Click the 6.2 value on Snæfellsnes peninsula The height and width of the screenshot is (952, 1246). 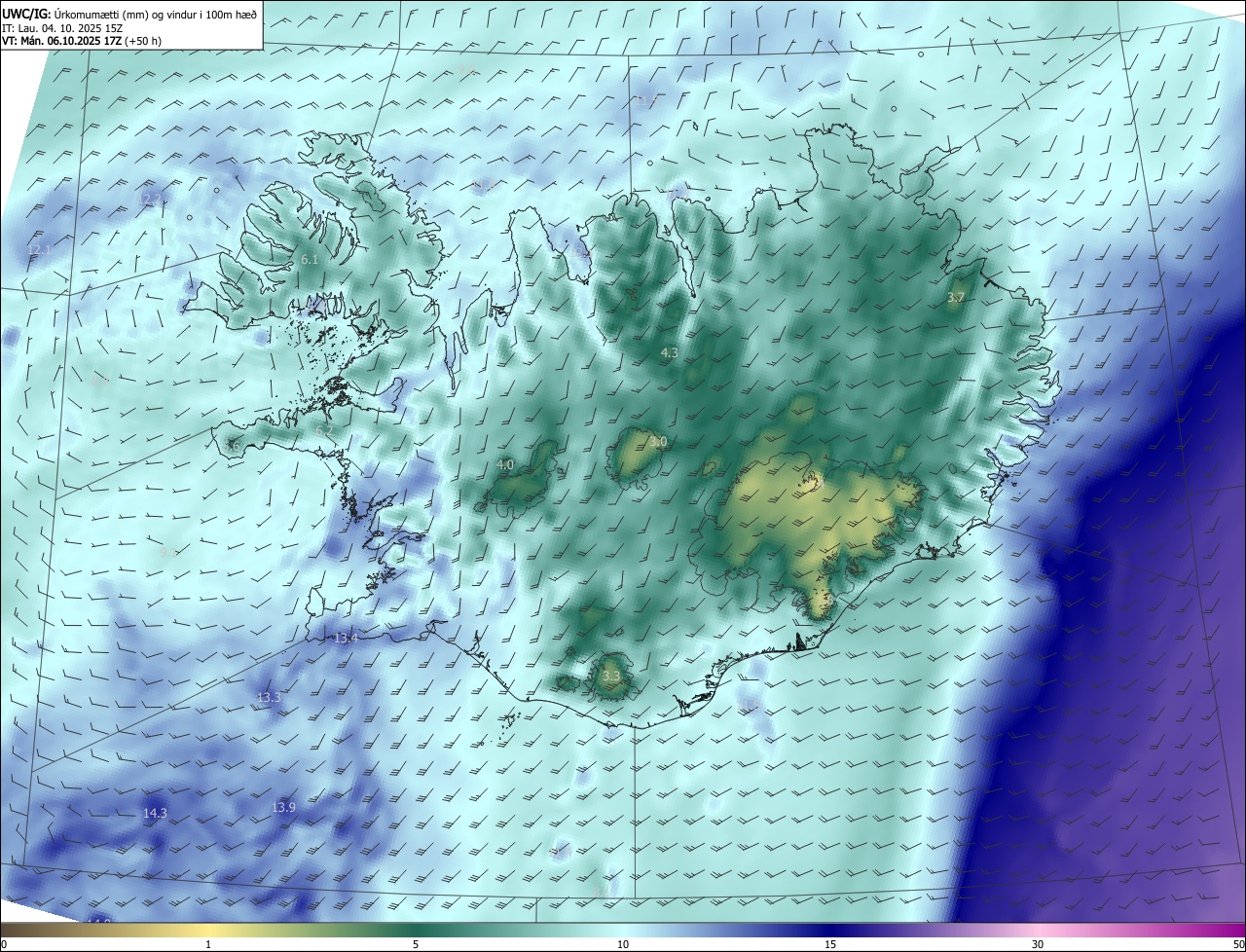[324, 430]
